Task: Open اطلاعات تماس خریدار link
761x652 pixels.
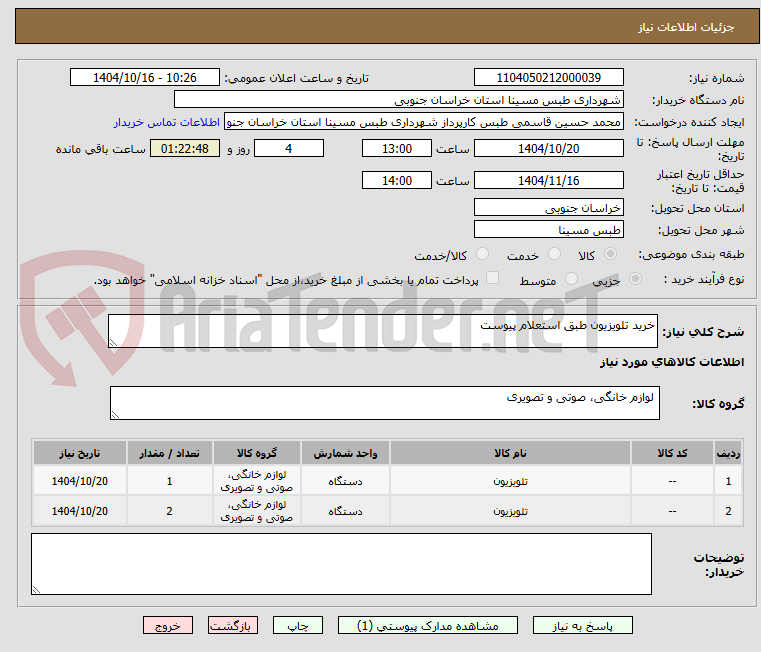Action: (167, 122)
